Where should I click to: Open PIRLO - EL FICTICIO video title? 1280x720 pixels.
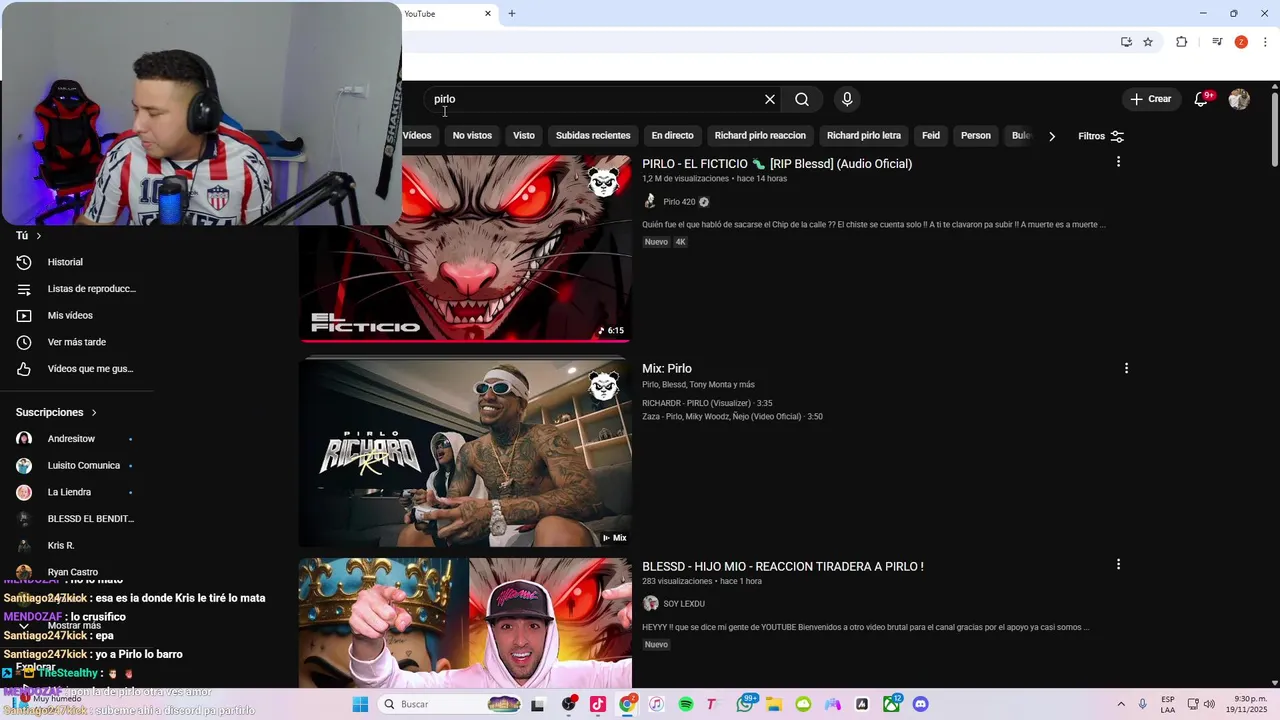(777, 164)
